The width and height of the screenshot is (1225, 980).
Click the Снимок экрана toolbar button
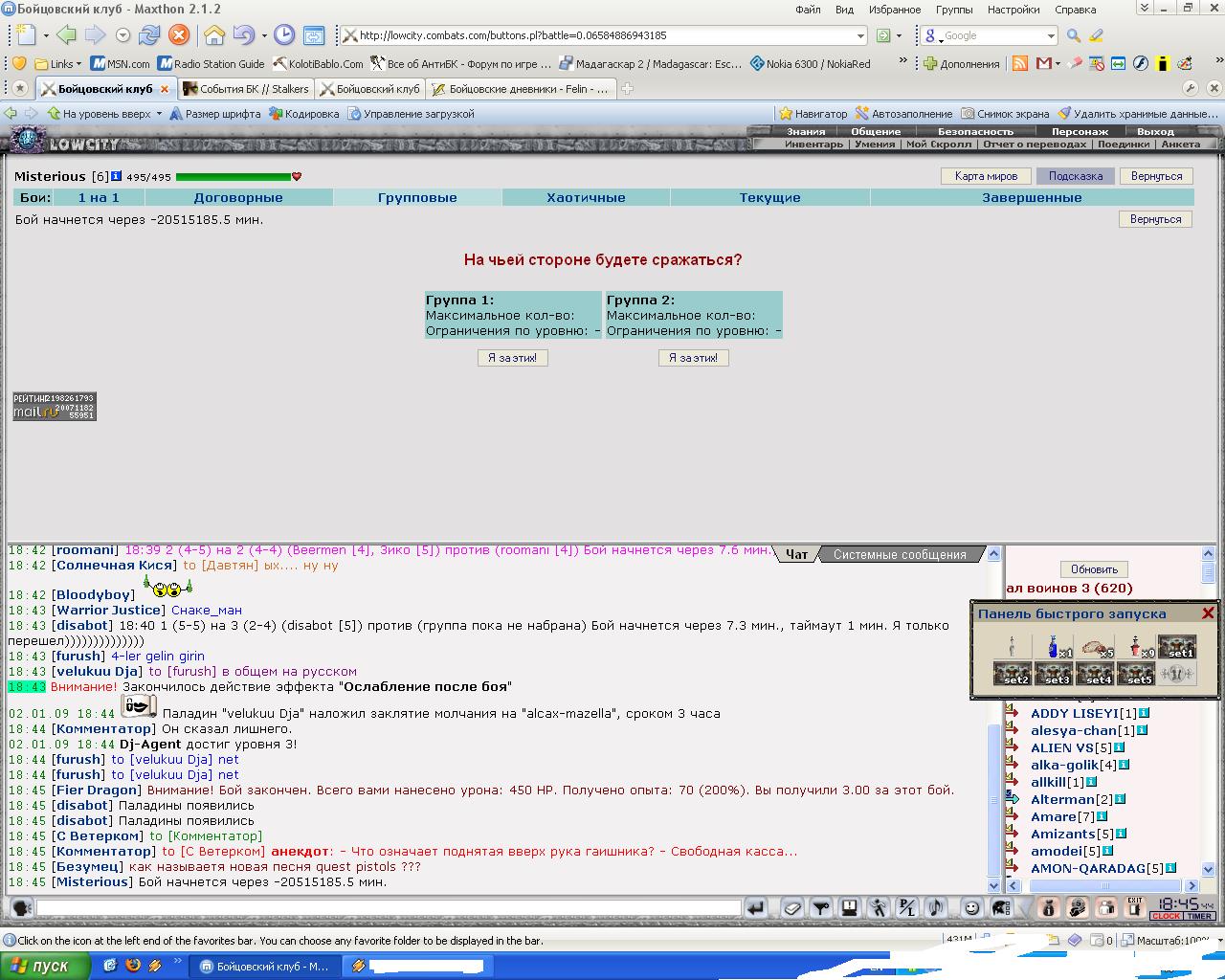1005,114
